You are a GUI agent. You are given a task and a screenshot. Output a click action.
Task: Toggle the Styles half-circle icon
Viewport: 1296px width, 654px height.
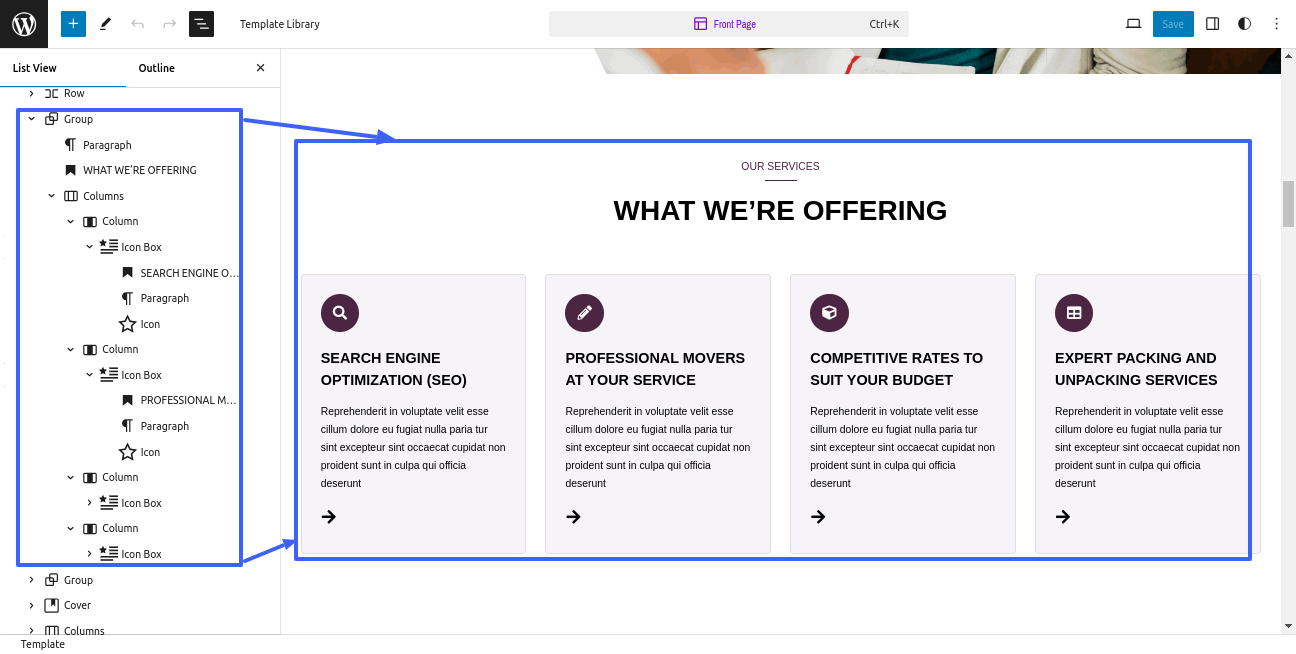point(1244,24)
